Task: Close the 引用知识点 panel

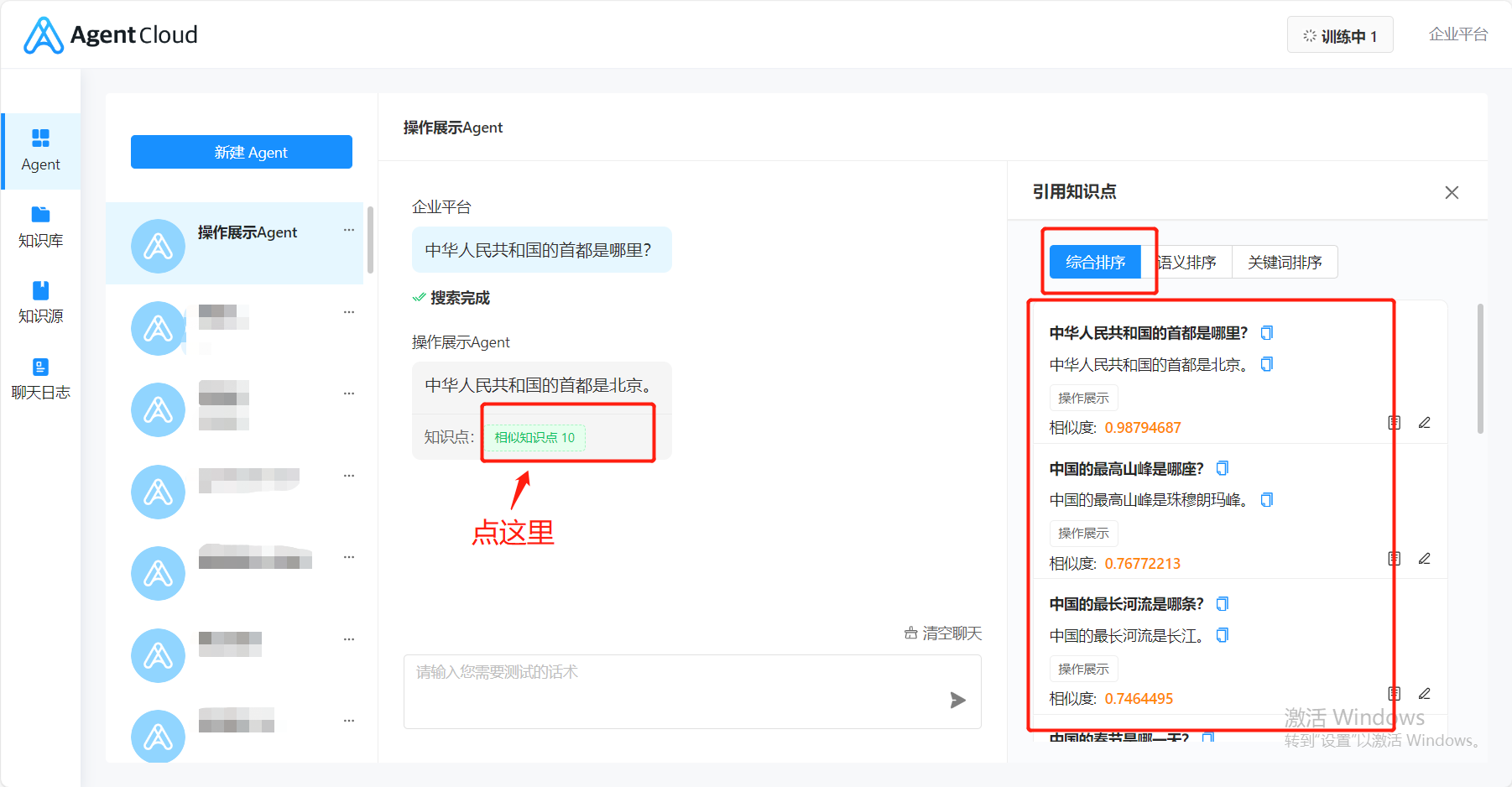Action: (x=1452, y=192)
